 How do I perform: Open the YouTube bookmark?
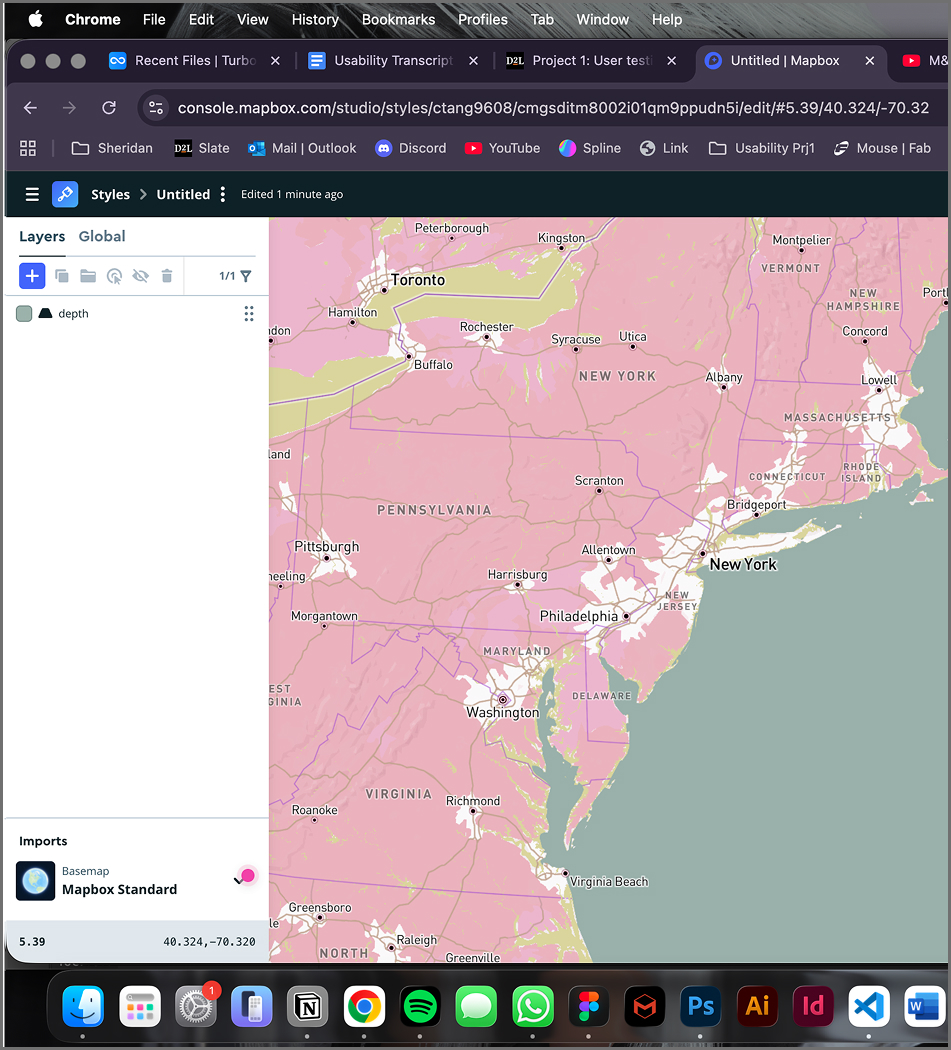click(x=502, y=148)
